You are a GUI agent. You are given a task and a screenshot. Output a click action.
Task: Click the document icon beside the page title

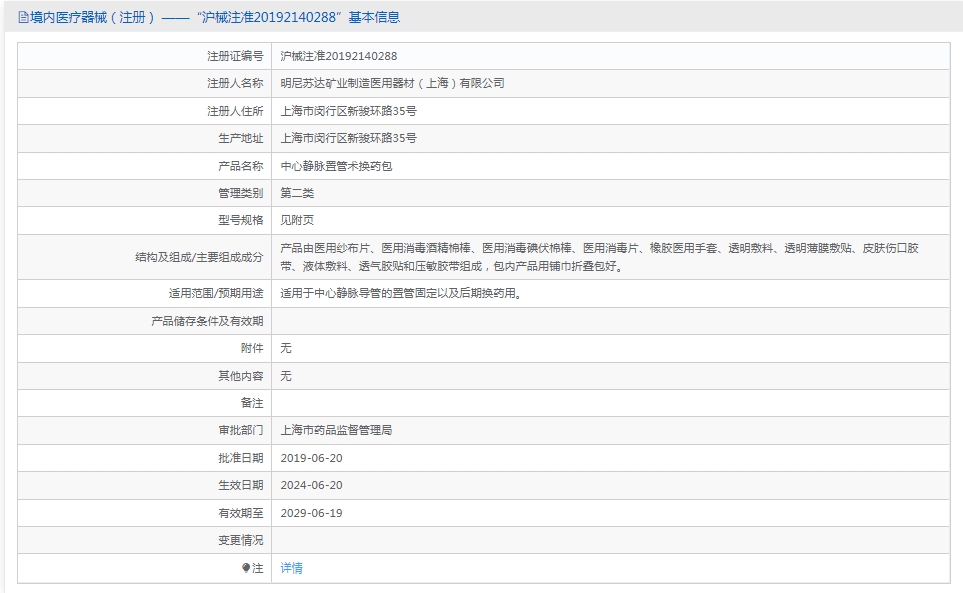23,17
